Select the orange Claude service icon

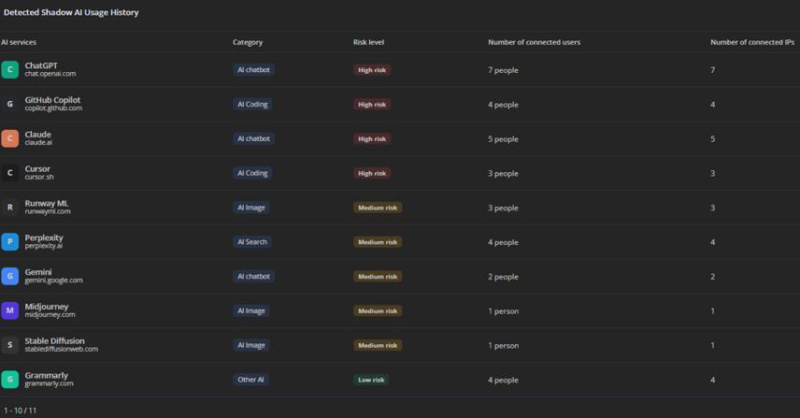pos(10,138)
